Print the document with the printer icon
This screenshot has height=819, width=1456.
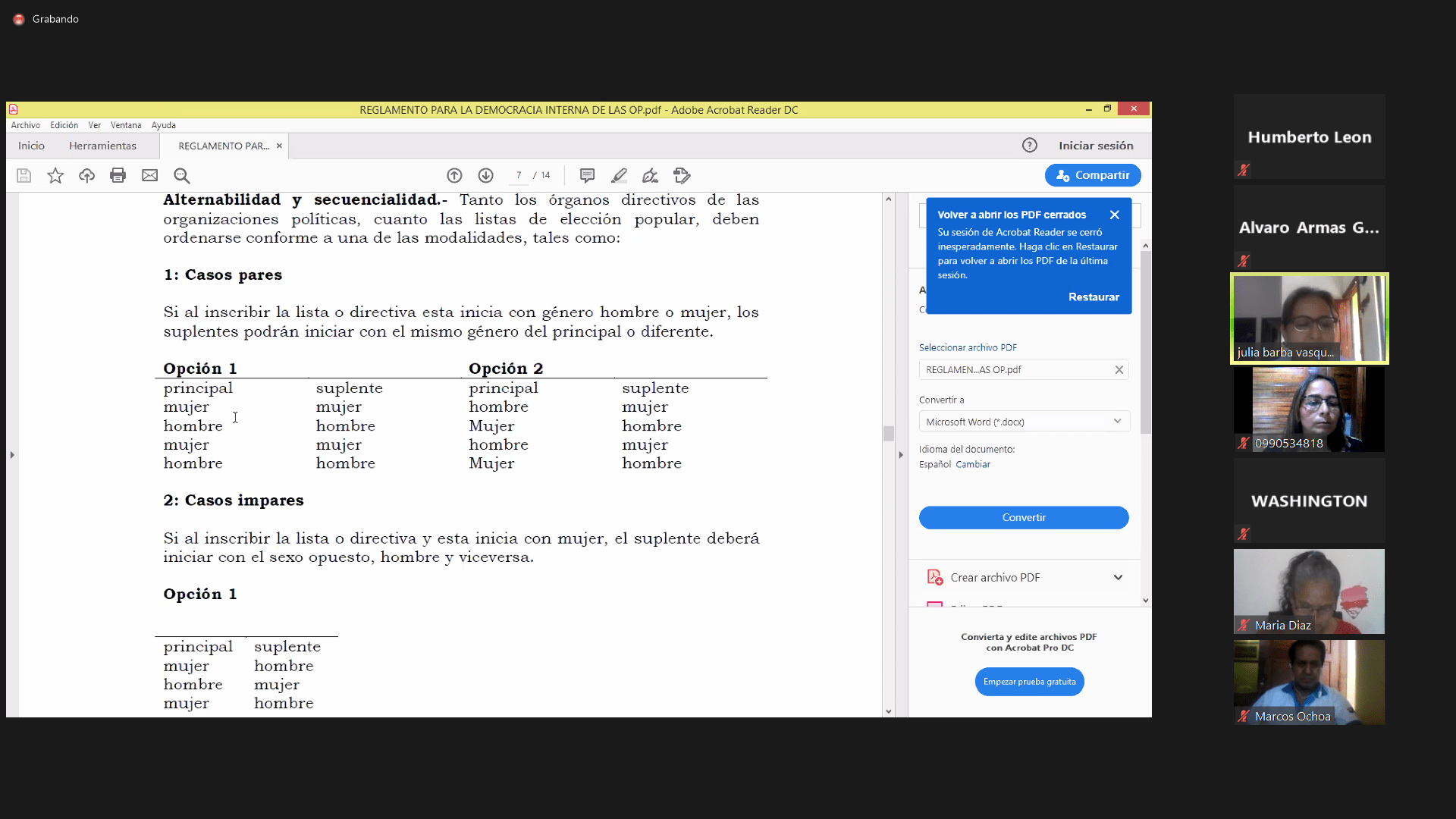118,176
